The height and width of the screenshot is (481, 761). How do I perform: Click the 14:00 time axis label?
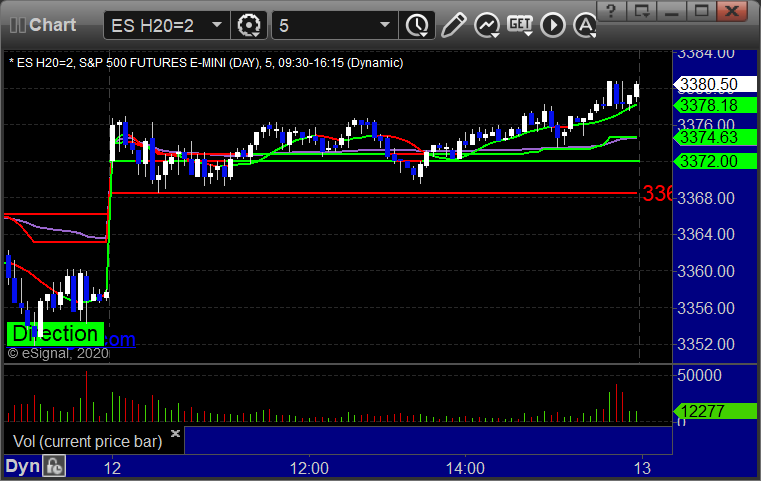click(465, 468)
